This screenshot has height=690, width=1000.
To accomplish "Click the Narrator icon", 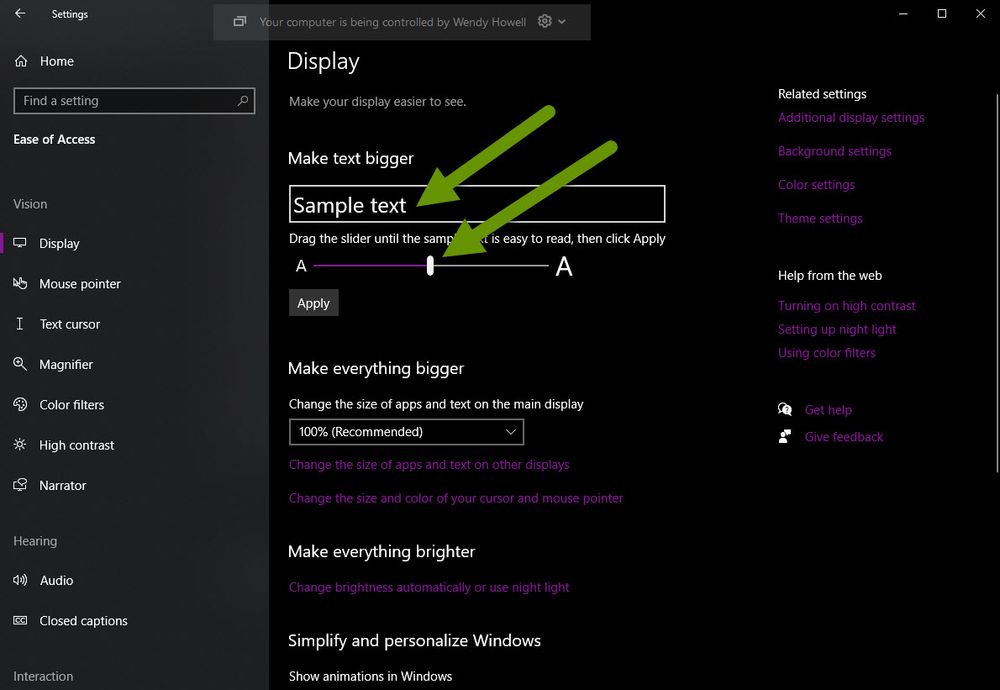I will pos(19,485).
